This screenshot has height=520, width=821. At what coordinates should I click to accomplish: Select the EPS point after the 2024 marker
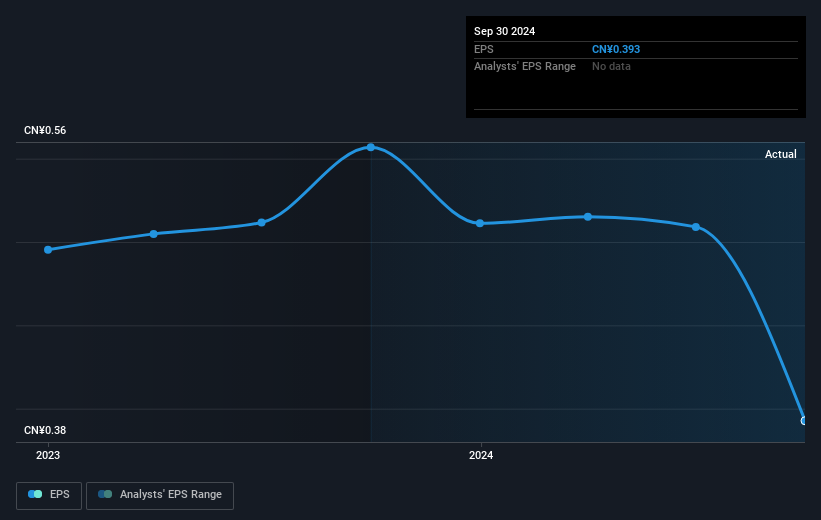[588, 216]
